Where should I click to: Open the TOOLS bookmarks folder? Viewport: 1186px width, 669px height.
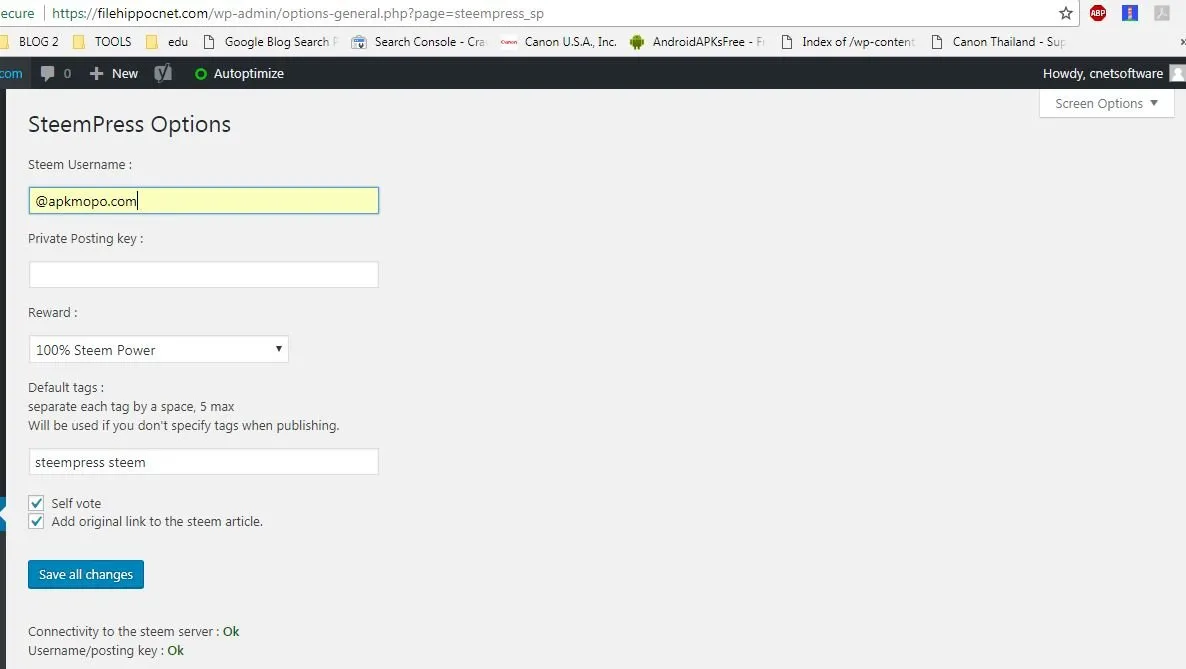[101, 42]
